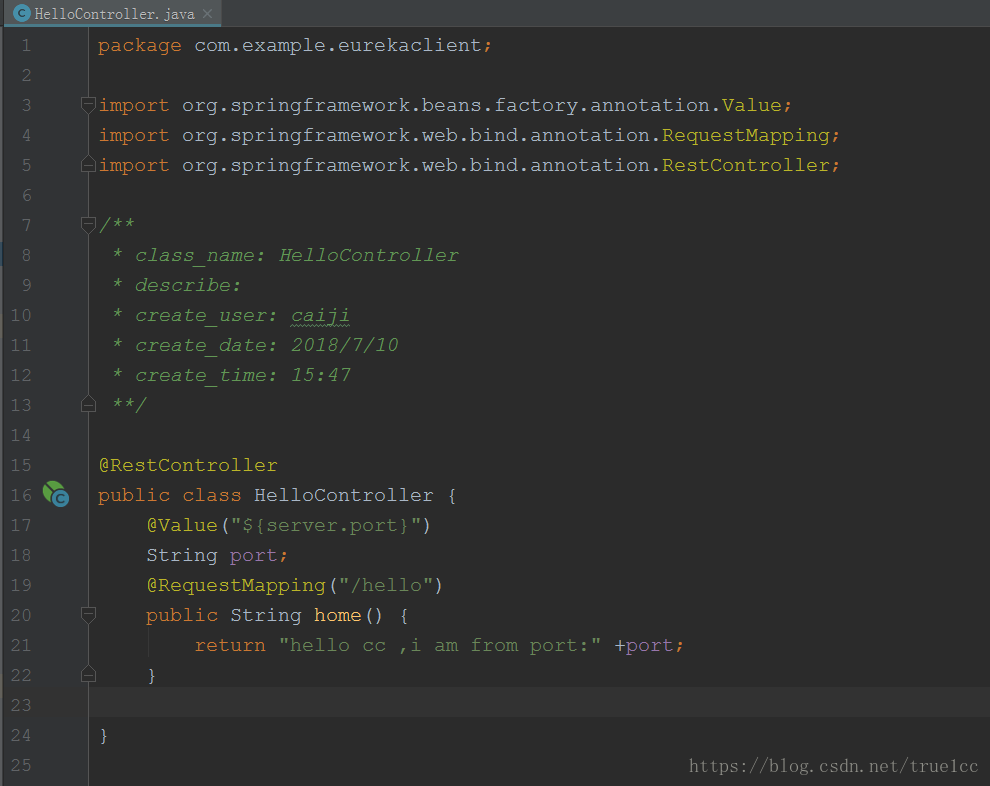Collapse the Javadoc comment at line 7
This screenshot has height=786, width=990.
click(88, 224)
